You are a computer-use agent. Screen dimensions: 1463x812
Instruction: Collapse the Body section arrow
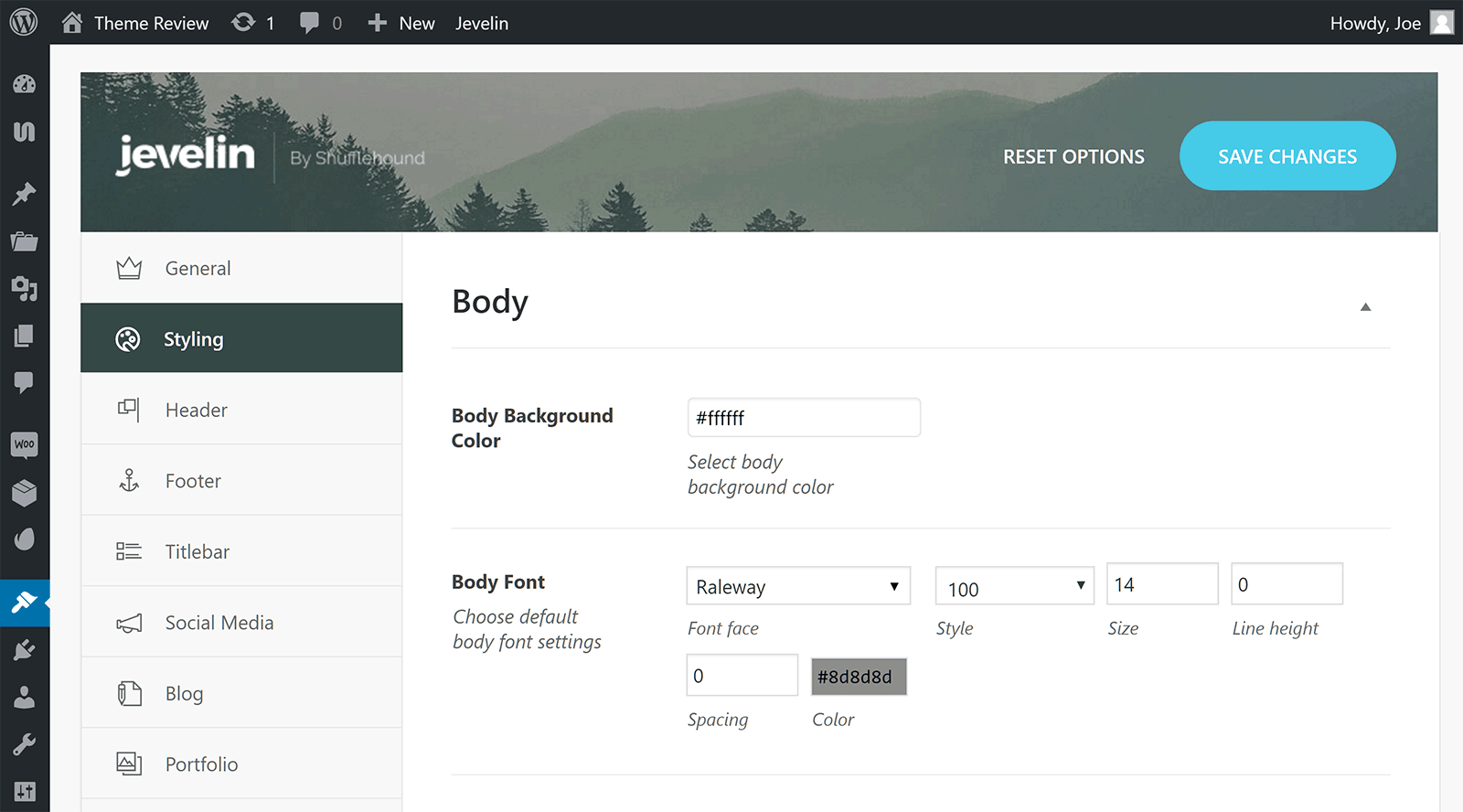click(x=1365, y=307)
